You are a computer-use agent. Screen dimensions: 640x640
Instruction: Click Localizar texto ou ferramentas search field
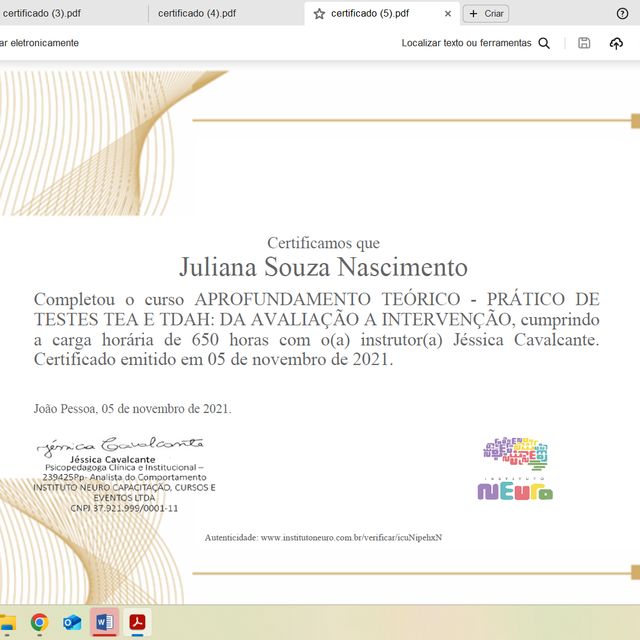466,43
